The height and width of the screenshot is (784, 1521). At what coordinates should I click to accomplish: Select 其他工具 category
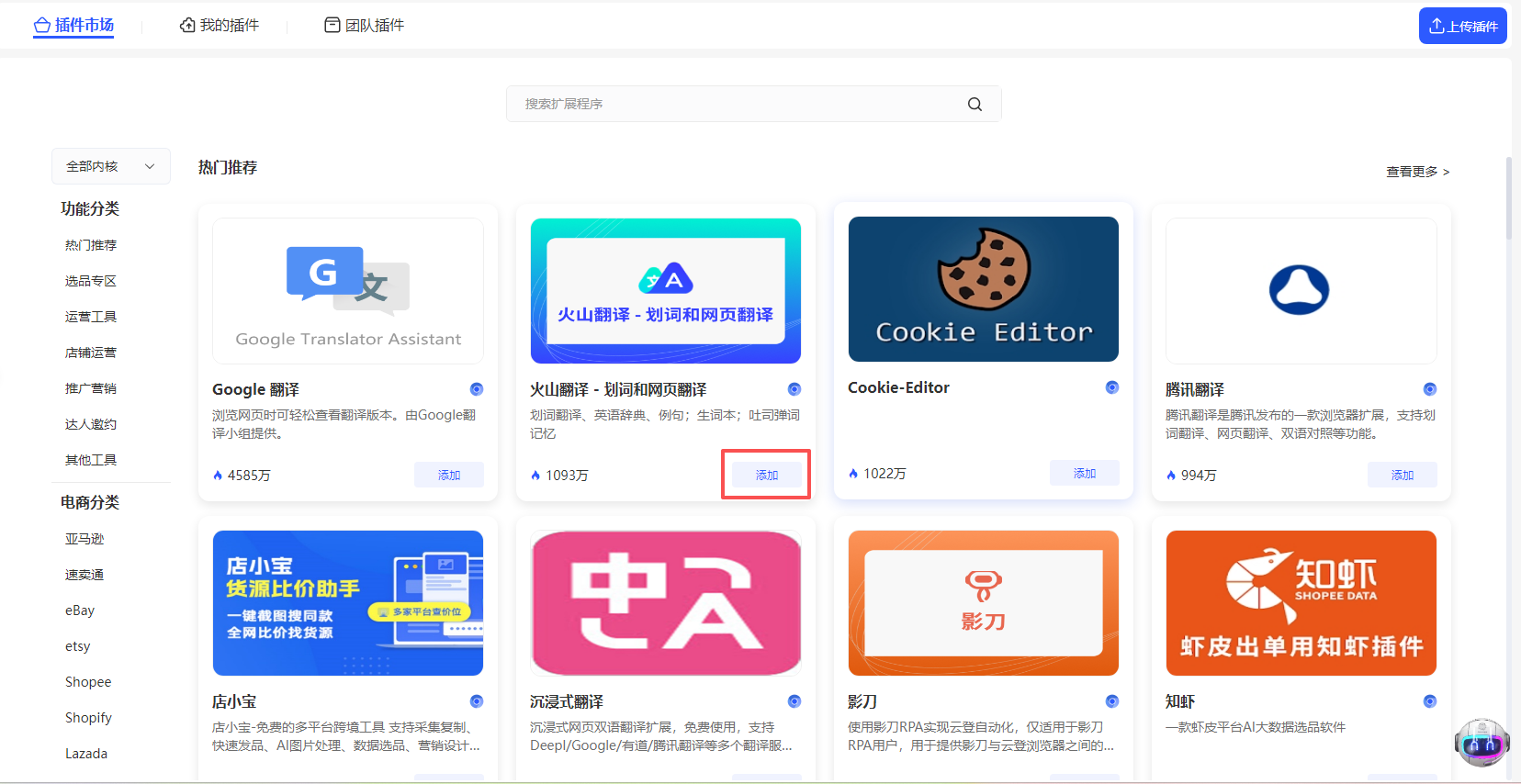point(91,460)
